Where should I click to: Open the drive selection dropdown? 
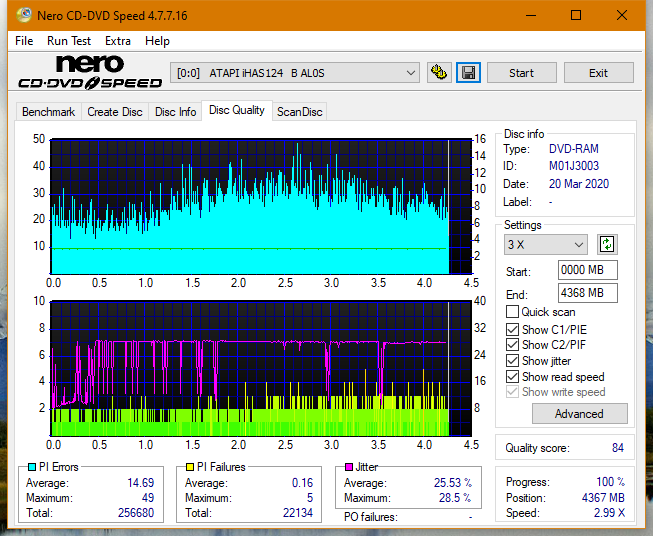point(295,73)
